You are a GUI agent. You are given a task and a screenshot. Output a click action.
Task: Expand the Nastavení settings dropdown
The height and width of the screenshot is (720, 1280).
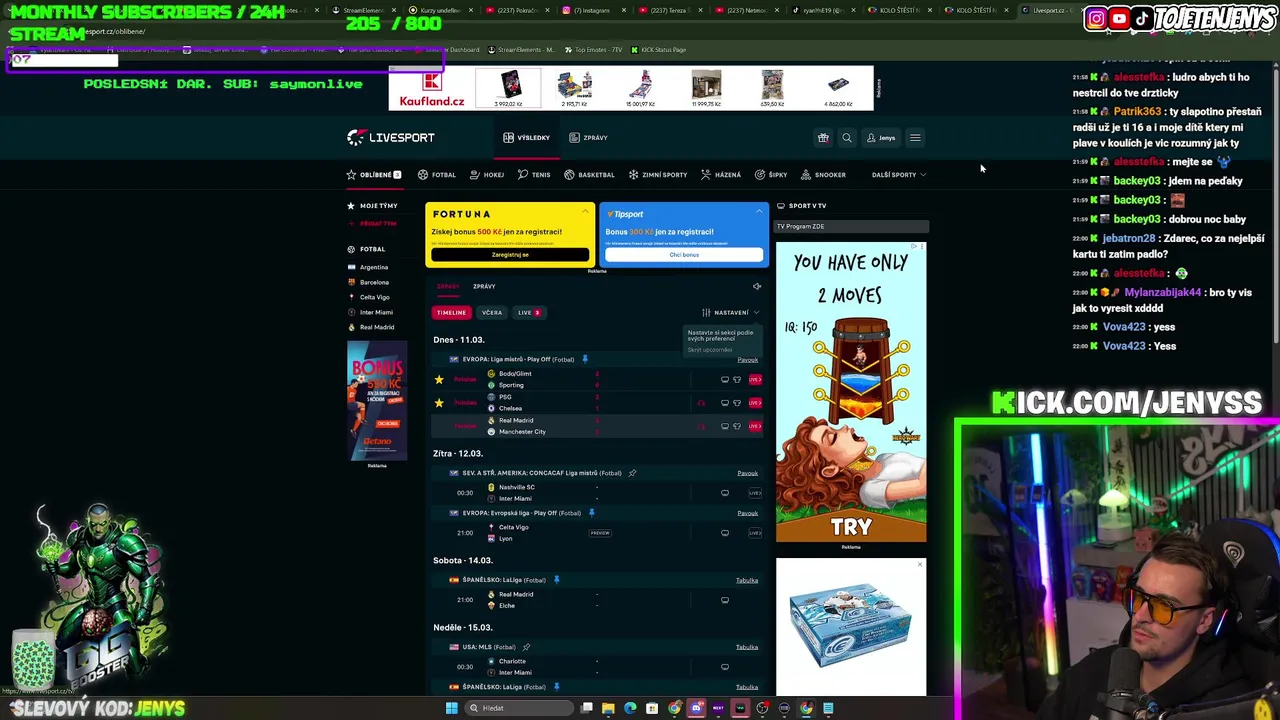731,313
